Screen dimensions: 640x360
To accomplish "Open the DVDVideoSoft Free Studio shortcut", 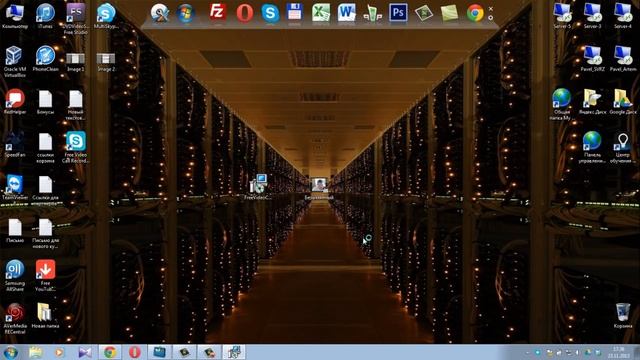I will pos(76,19).
